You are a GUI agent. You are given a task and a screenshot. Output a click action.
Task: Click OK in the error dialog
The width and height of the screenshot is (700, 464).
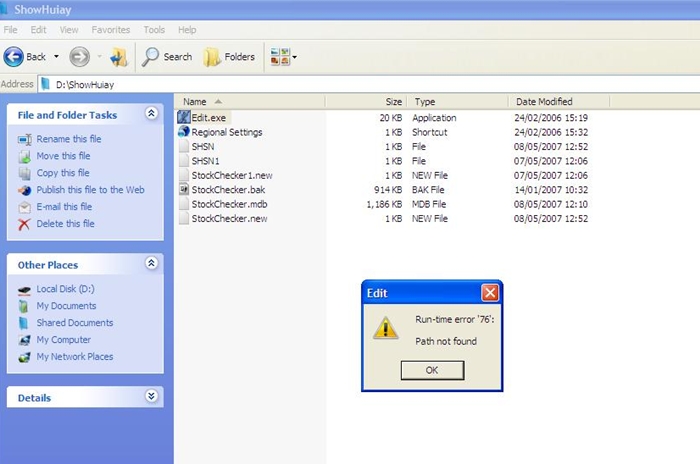pyautogui.click(x=432, y=370)
